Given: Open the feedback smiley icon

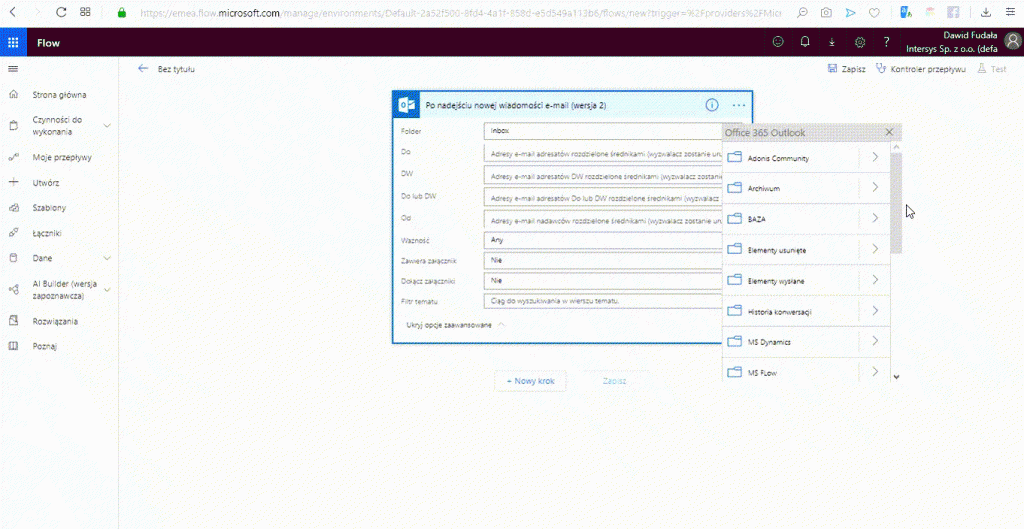Looking at the screenshot, I should pyautogui.click(x=777, y=42).
